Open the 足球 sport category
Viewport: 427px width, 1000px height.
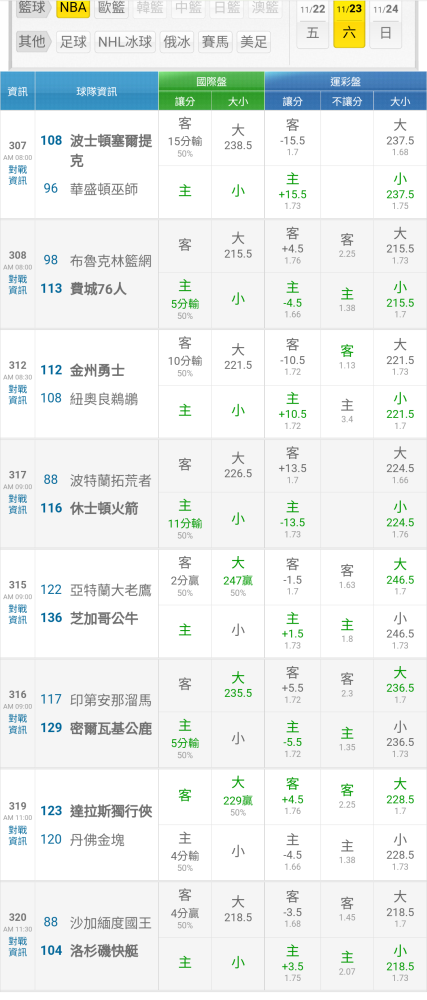(x=73, y=42)
